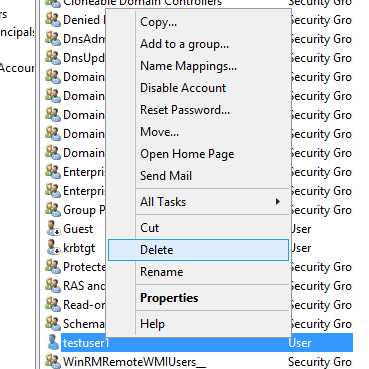This screenshot has height=369, width=369.
Task: Click the Read-or group icon
Action: coord(53,305)
